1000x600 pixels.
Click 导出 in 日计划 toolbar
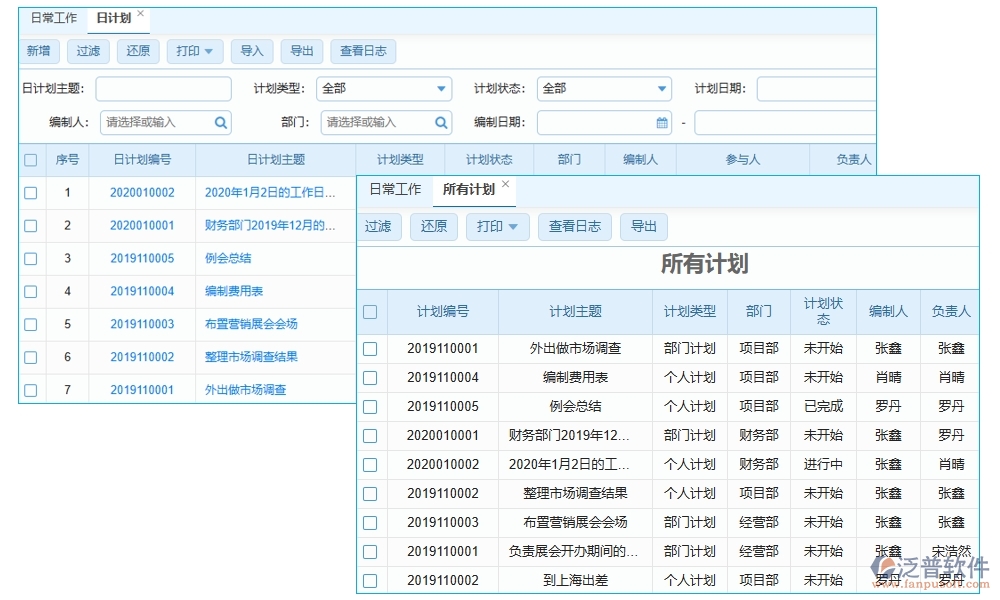click(302, 51)
